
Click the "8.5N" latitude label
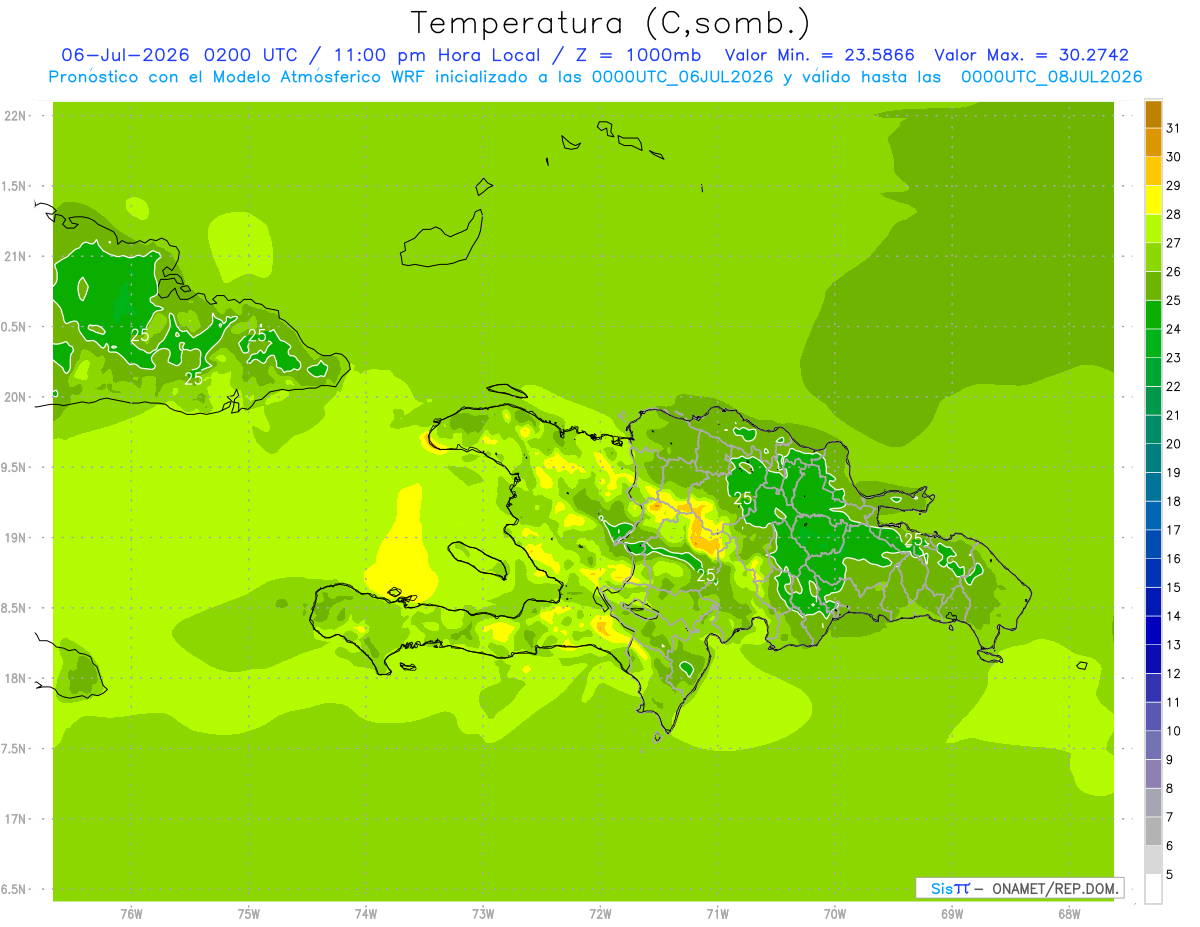coord(15,609)
